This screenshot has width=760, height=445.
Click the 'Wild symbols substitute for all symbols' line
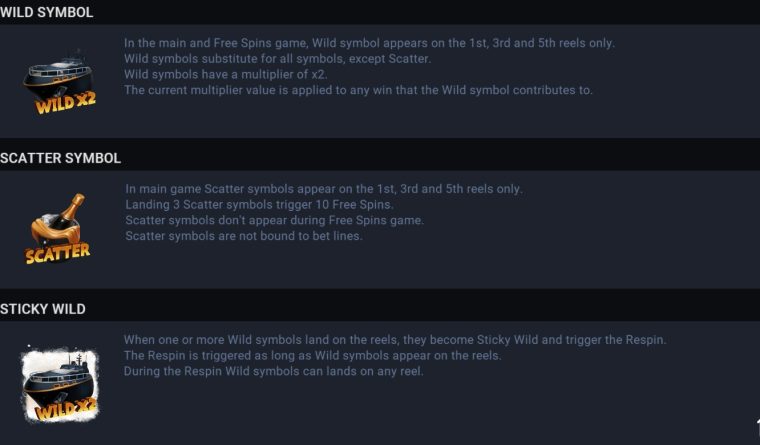tap(277, 59)
